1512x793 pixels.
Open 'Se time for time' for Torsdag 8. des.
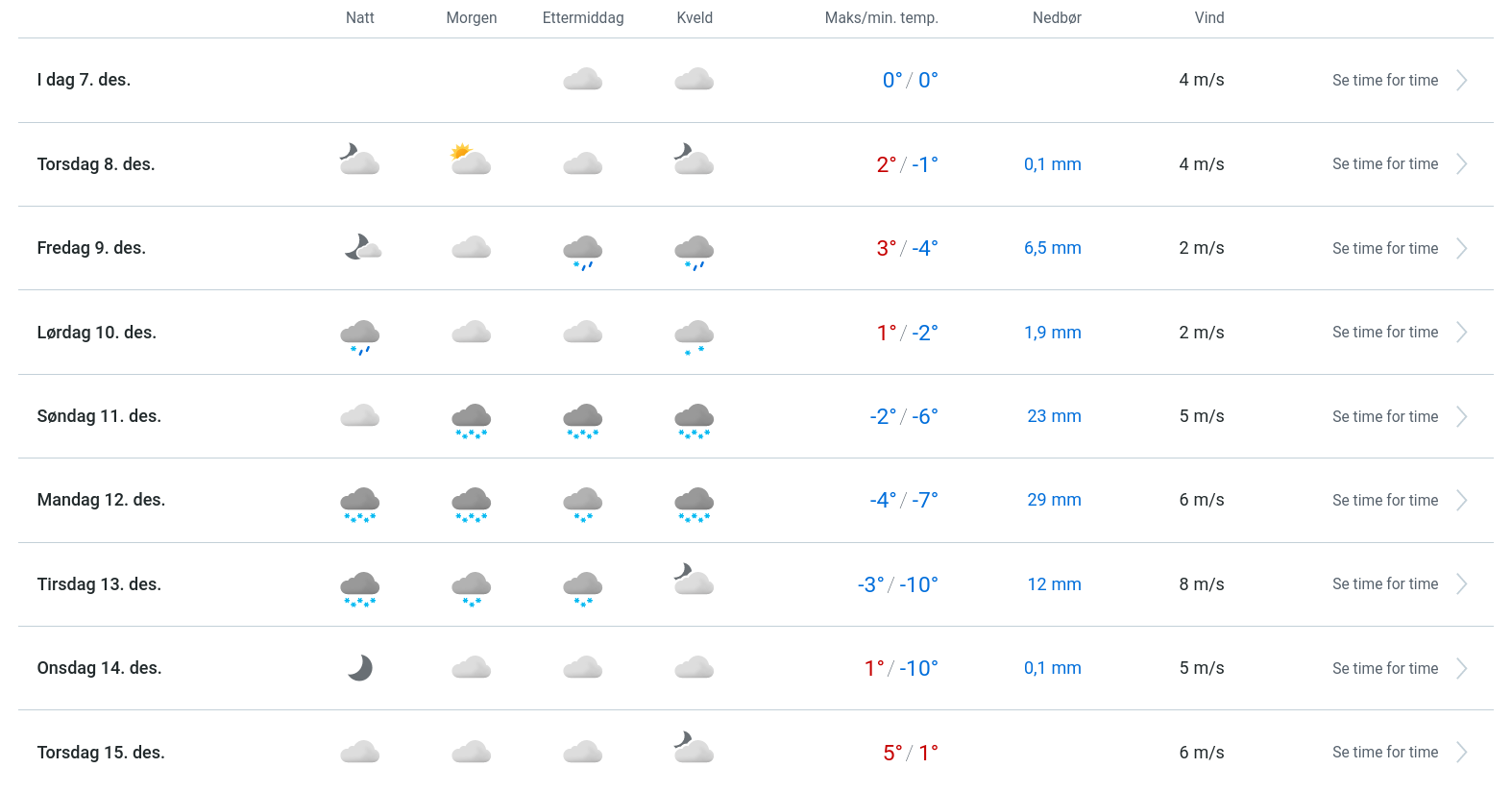[x=1384, y=164]
